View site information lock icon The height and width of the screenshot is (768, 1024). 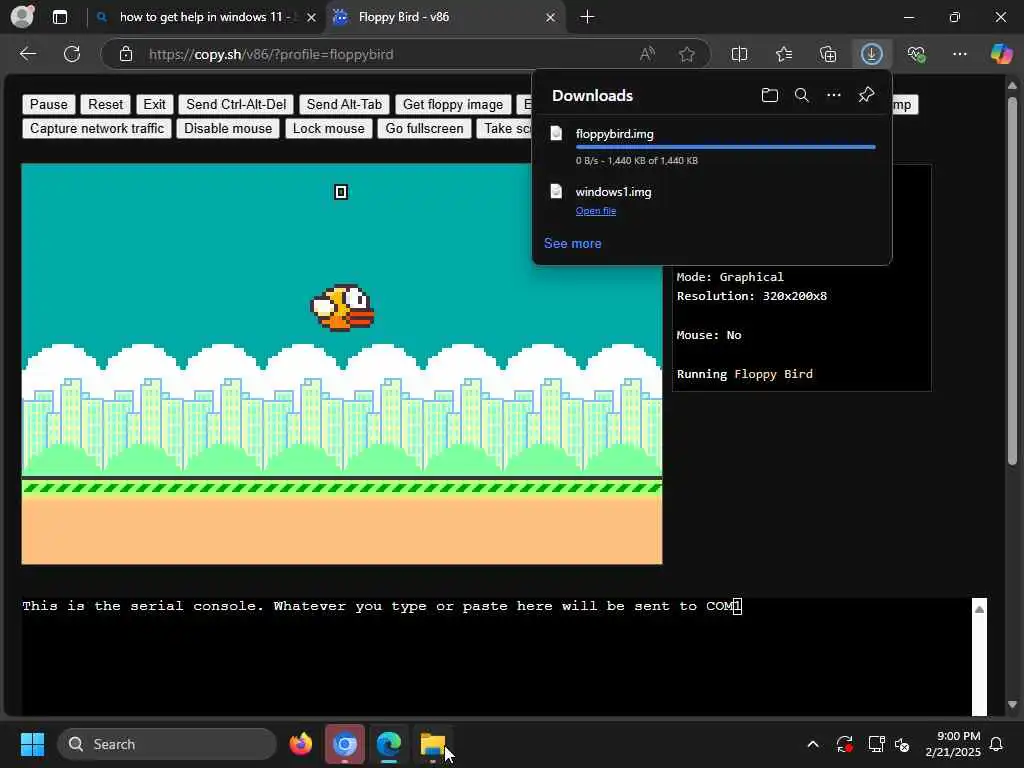(126, 54)
